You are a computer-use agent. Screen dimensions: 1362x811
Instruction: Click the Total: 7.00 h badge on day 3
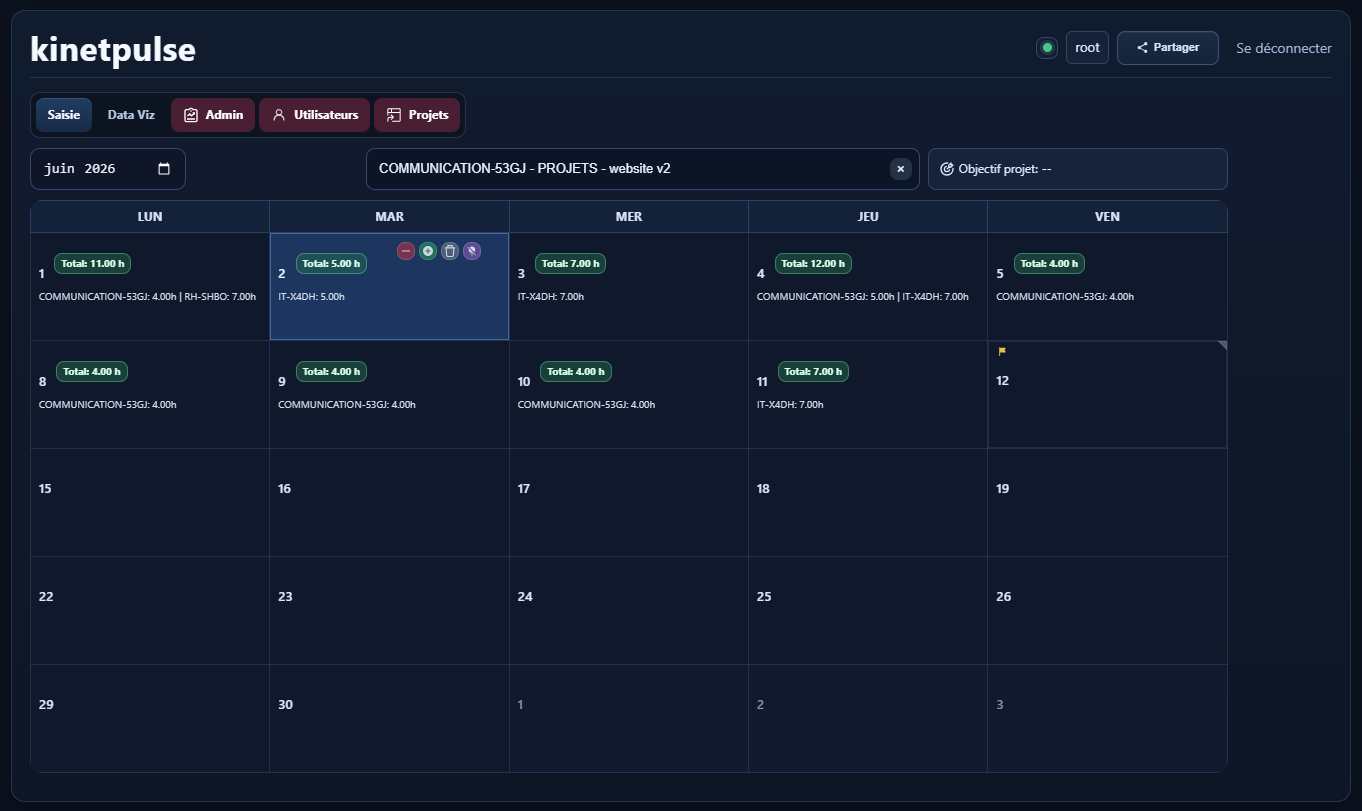[x=571, y=264]
